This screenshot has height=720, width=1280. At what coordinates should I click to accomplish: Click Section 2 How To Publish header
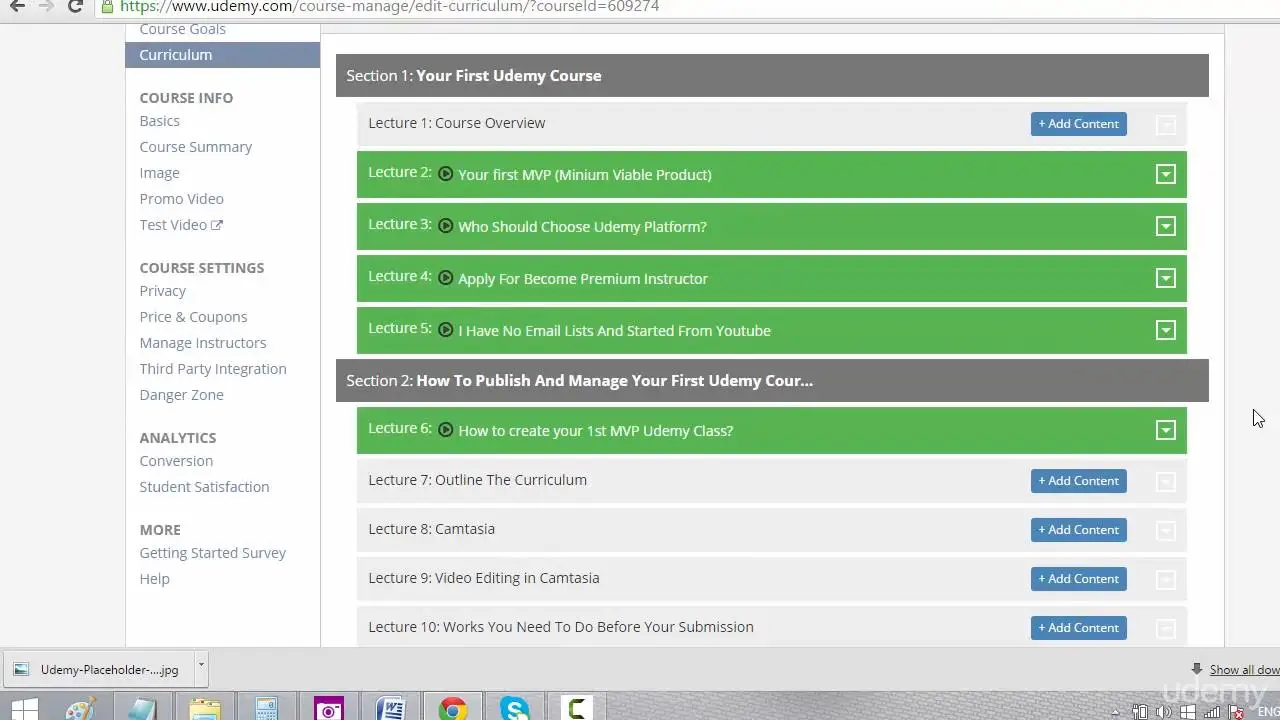[x=772, y=381]
